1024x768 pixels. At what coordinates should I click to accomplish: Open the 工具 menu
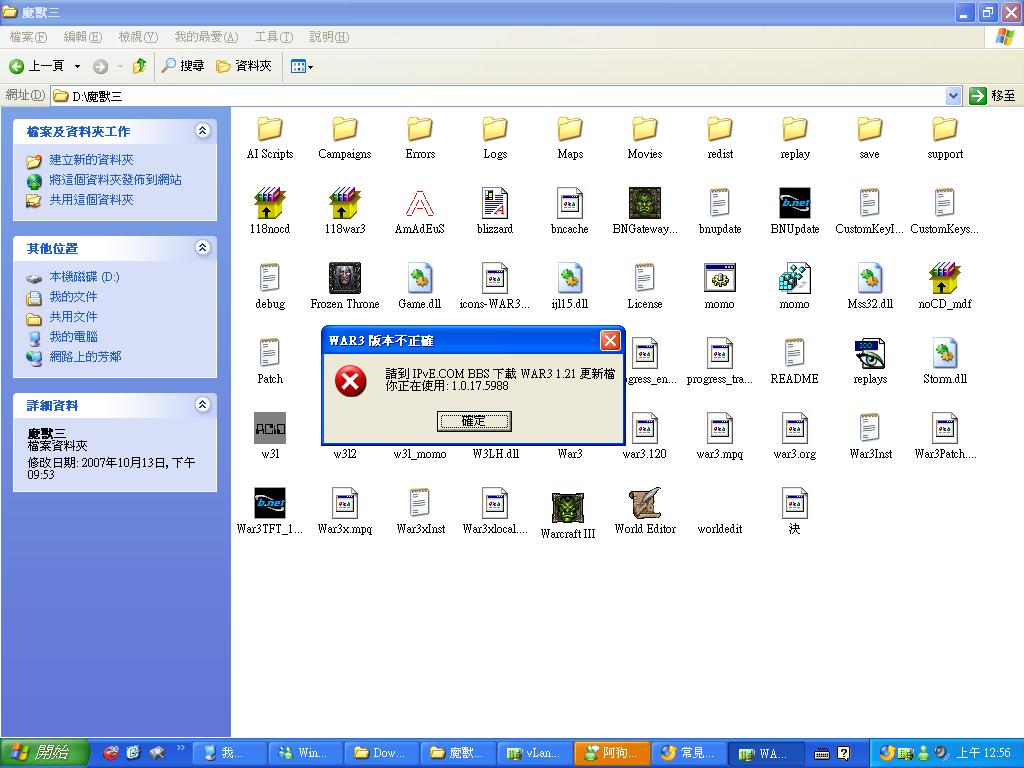[273, 37]
